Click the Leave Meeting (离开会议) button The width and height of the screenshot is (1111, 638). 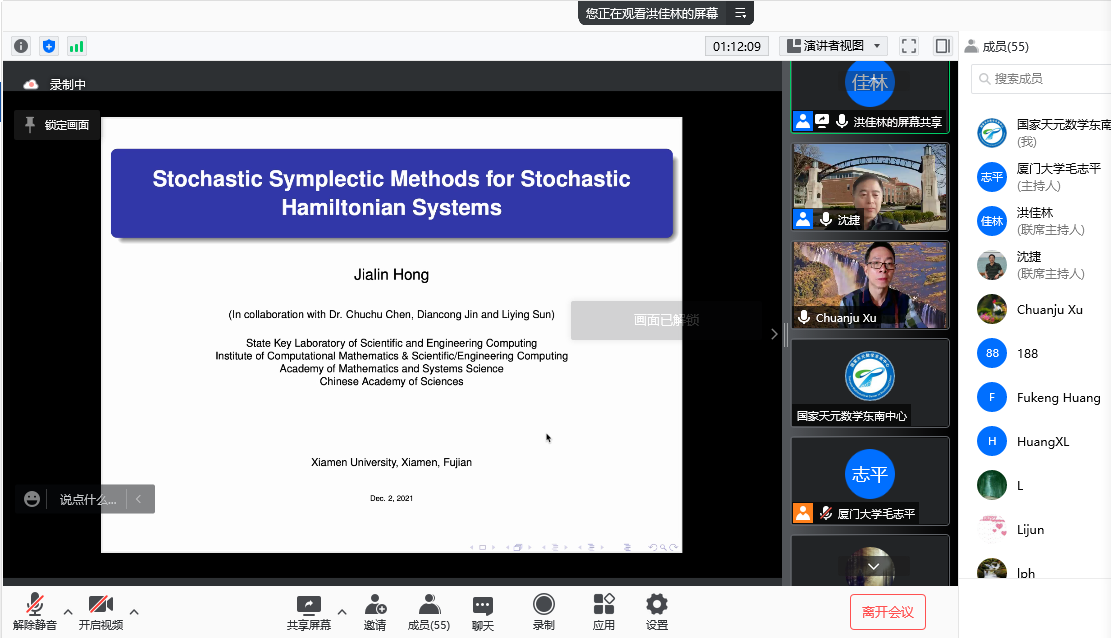888,612
